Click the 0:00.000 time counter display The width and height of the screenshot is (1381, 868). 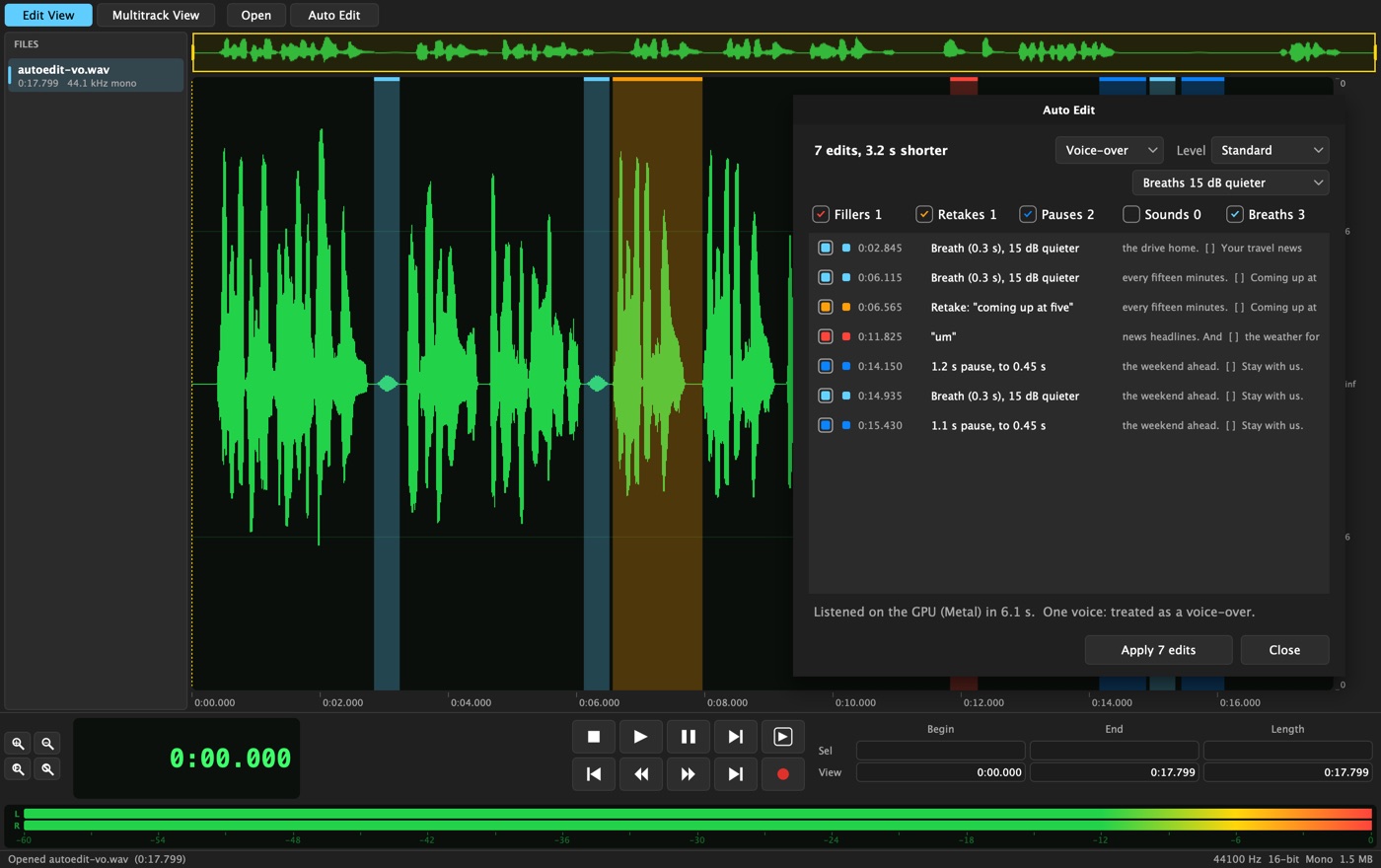click(x=186, y=758)
